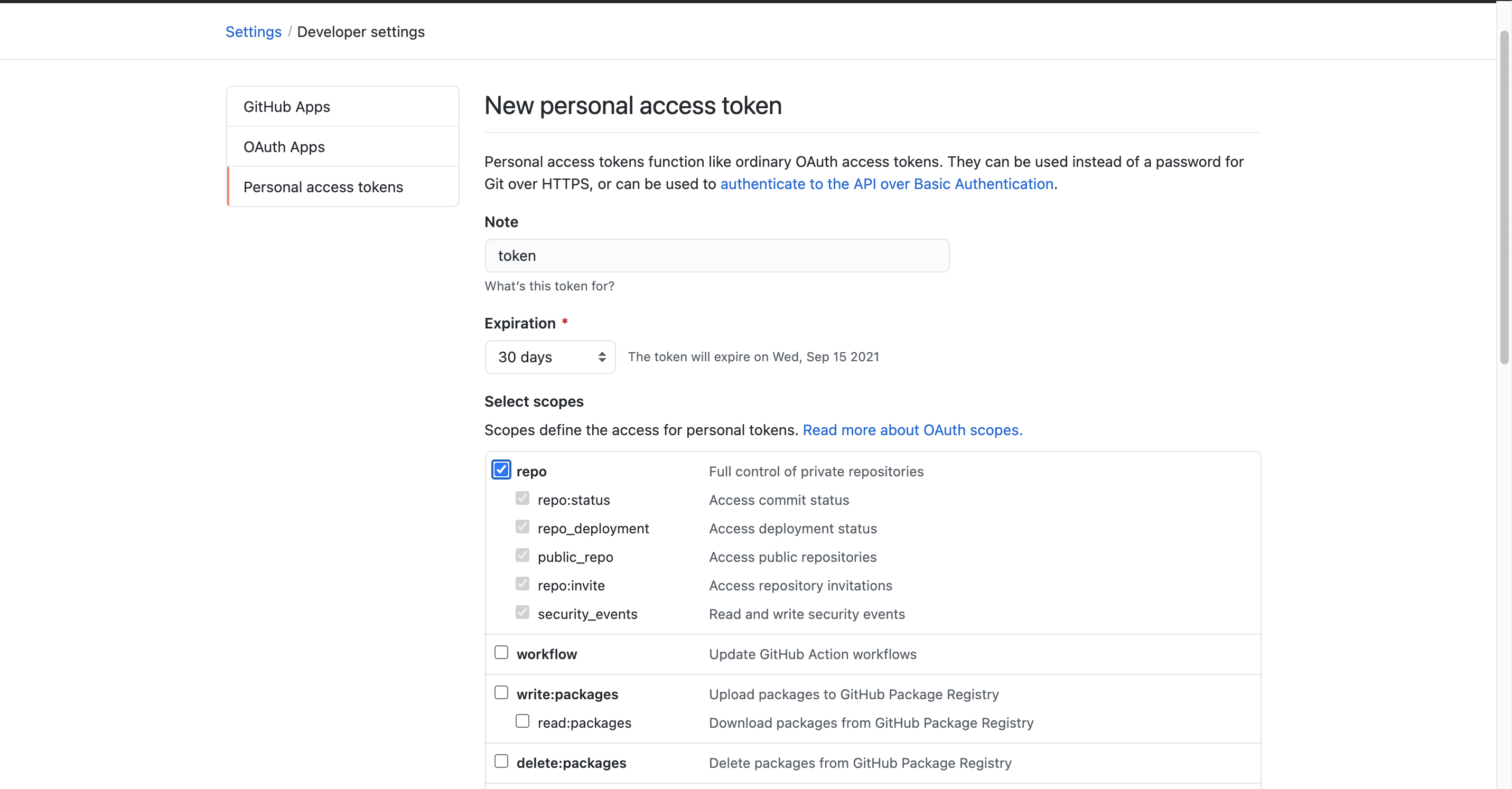This screenshot has width=1512, height=789.
Task: Select Personal access tokens sidebar item
Action: [343, 186]
